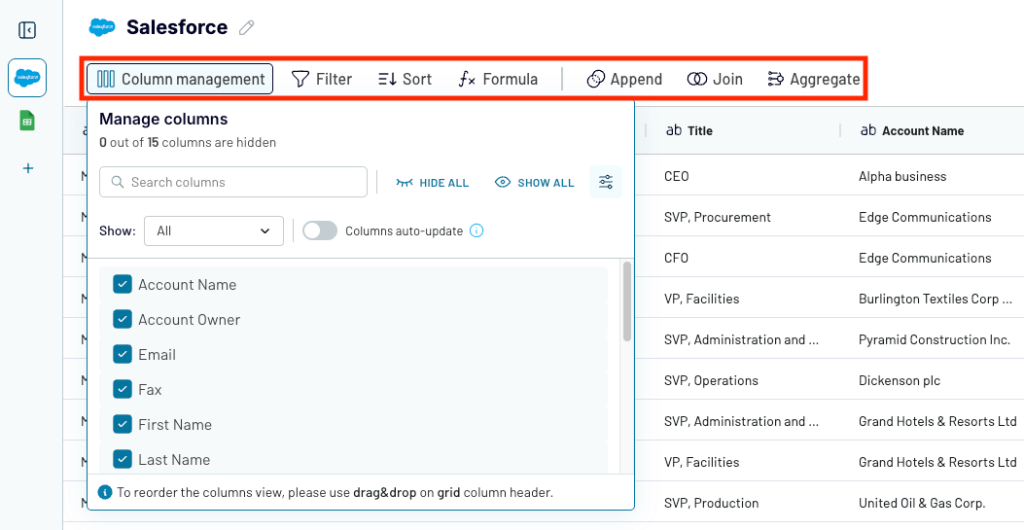This screenshot has height=530, width=1024.
Task: Uncheck the Email checkbox
Action: (x=122, y=354)
